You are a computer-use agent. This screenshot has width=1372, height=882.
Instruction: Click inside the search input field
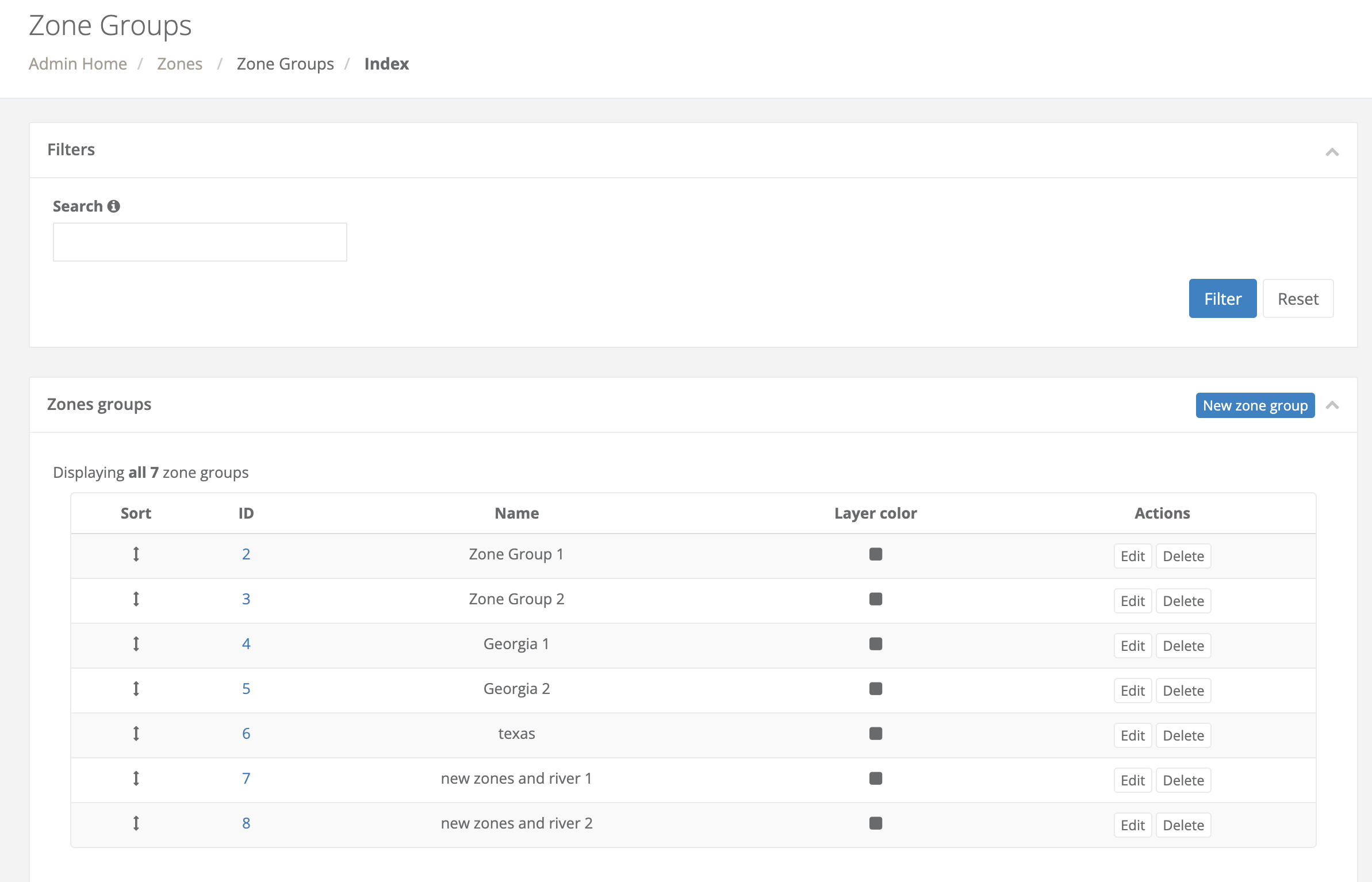200,241
